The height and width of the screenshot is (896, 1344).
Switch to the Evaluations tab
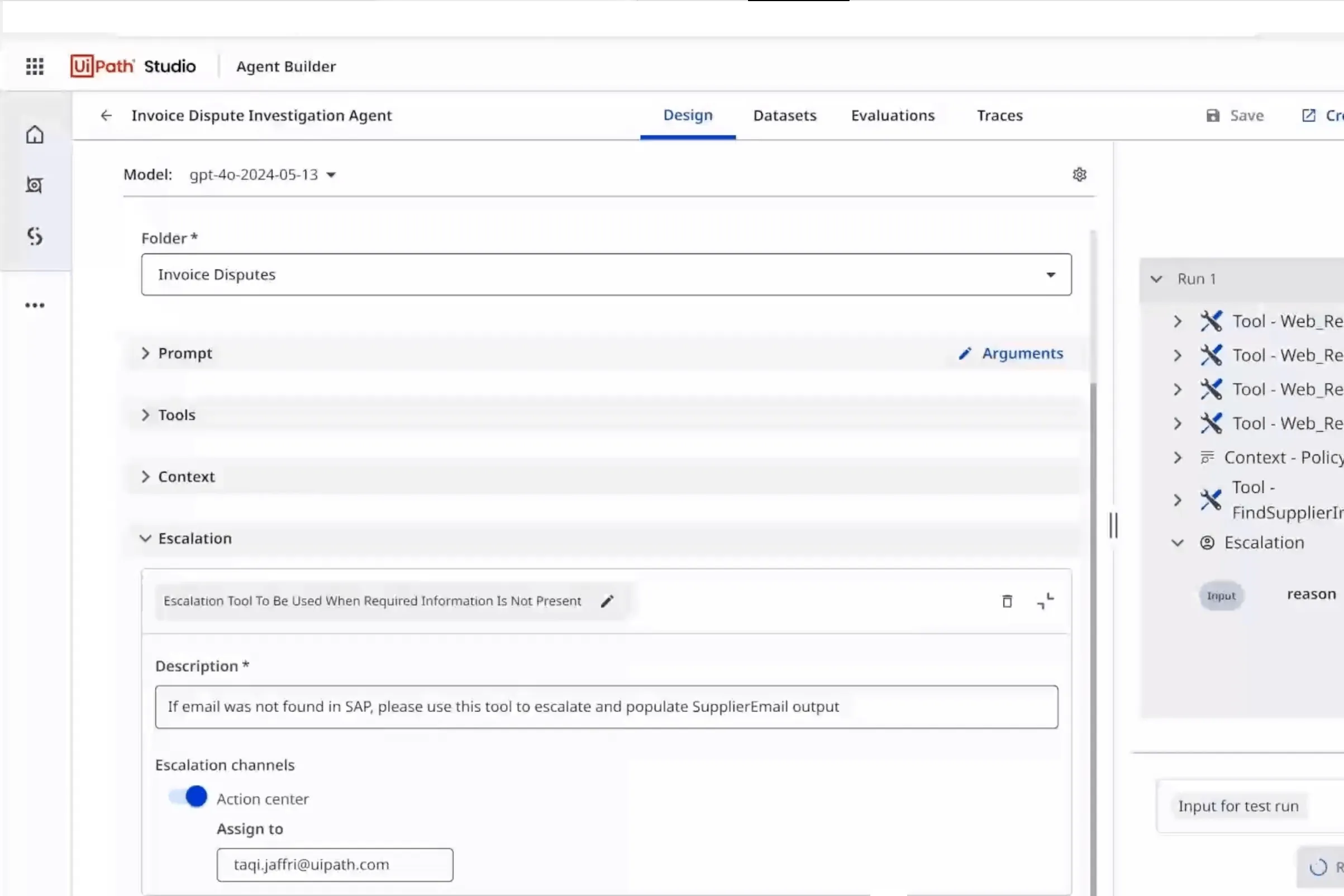(x=893, y=116)
